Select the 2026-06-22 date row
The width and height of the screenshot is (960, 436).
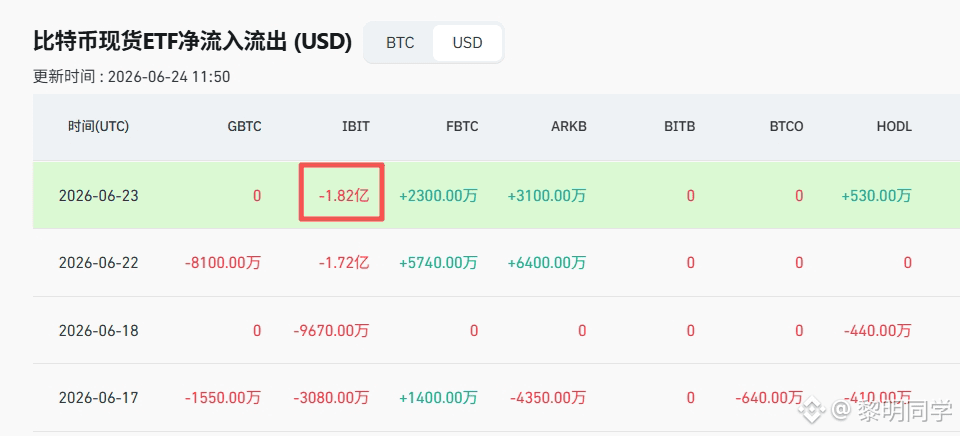(x=497, y=263)
